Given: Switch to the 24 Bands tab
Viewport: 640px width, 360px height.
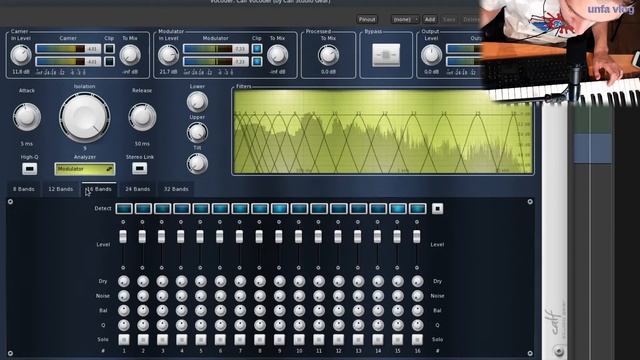Looking at the screenshot, I should [138, 189].
